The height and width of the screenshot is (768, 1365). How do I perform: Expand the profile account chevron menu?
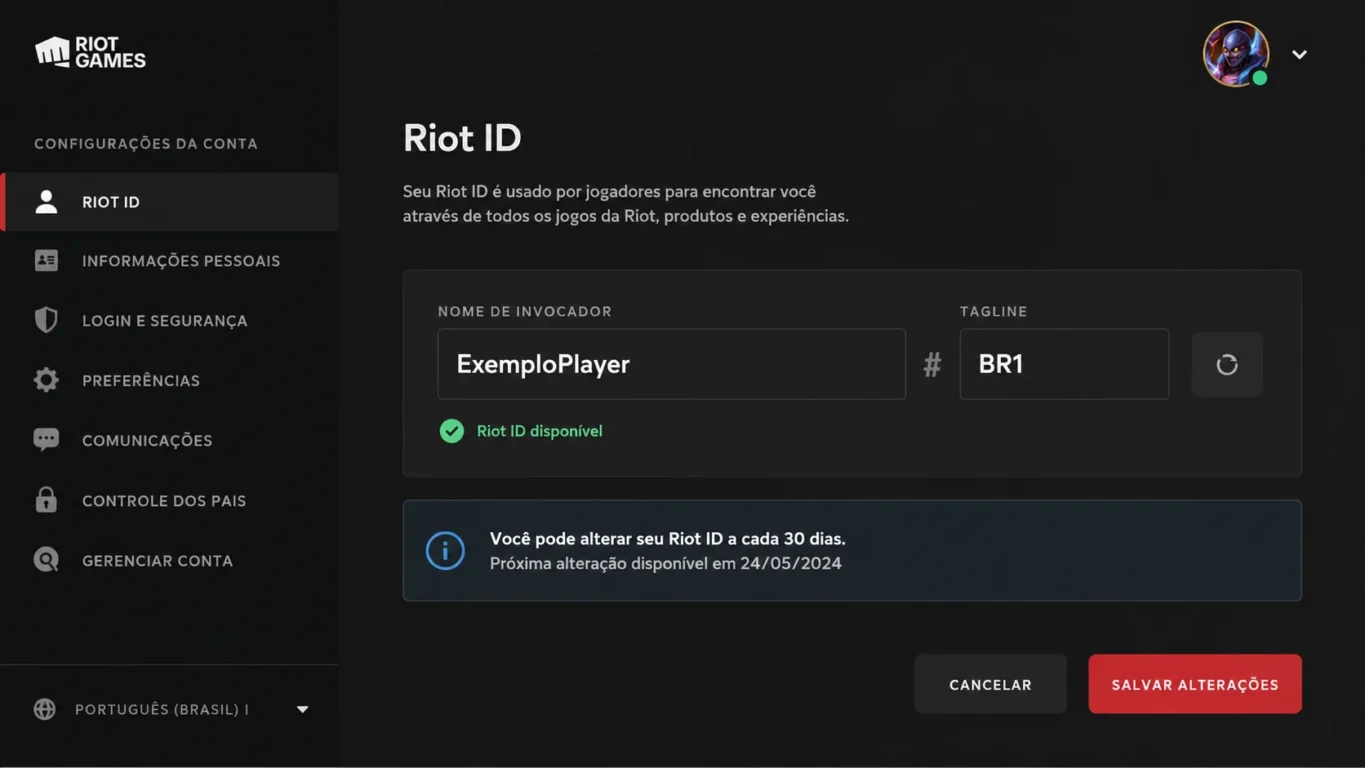coord(1299,55)
